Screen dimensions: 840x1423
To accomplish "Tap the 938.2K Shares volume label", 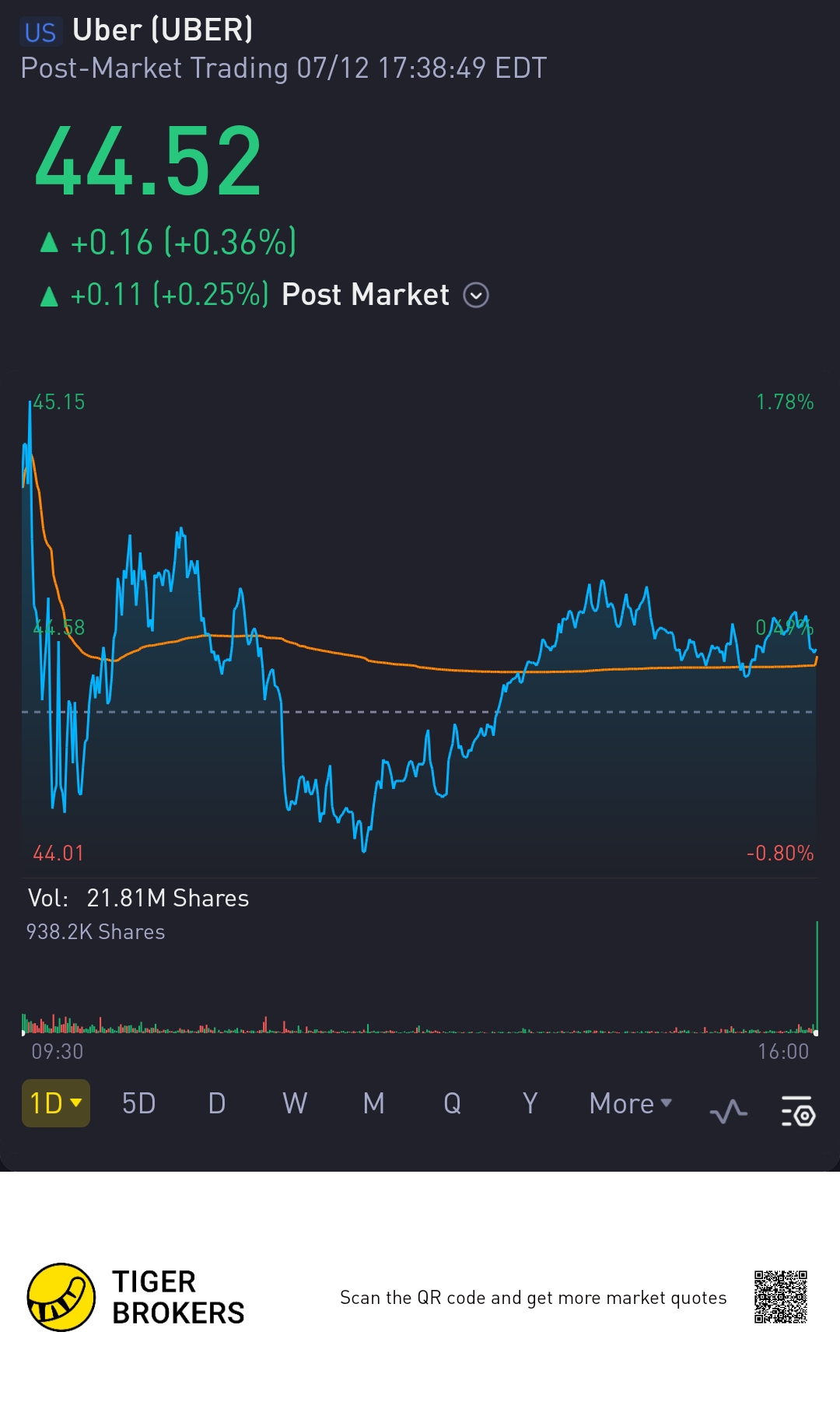I will [96, 932].
